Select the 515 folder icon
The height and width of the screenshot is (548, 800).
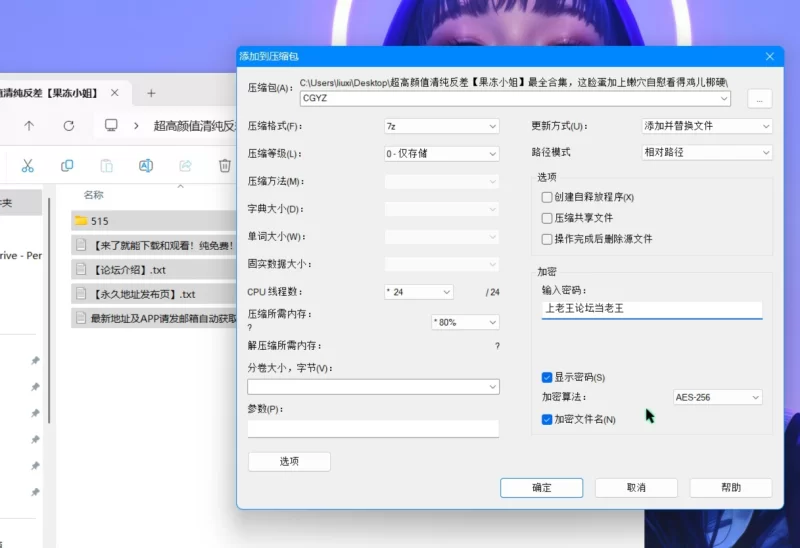tap(81, 220)
